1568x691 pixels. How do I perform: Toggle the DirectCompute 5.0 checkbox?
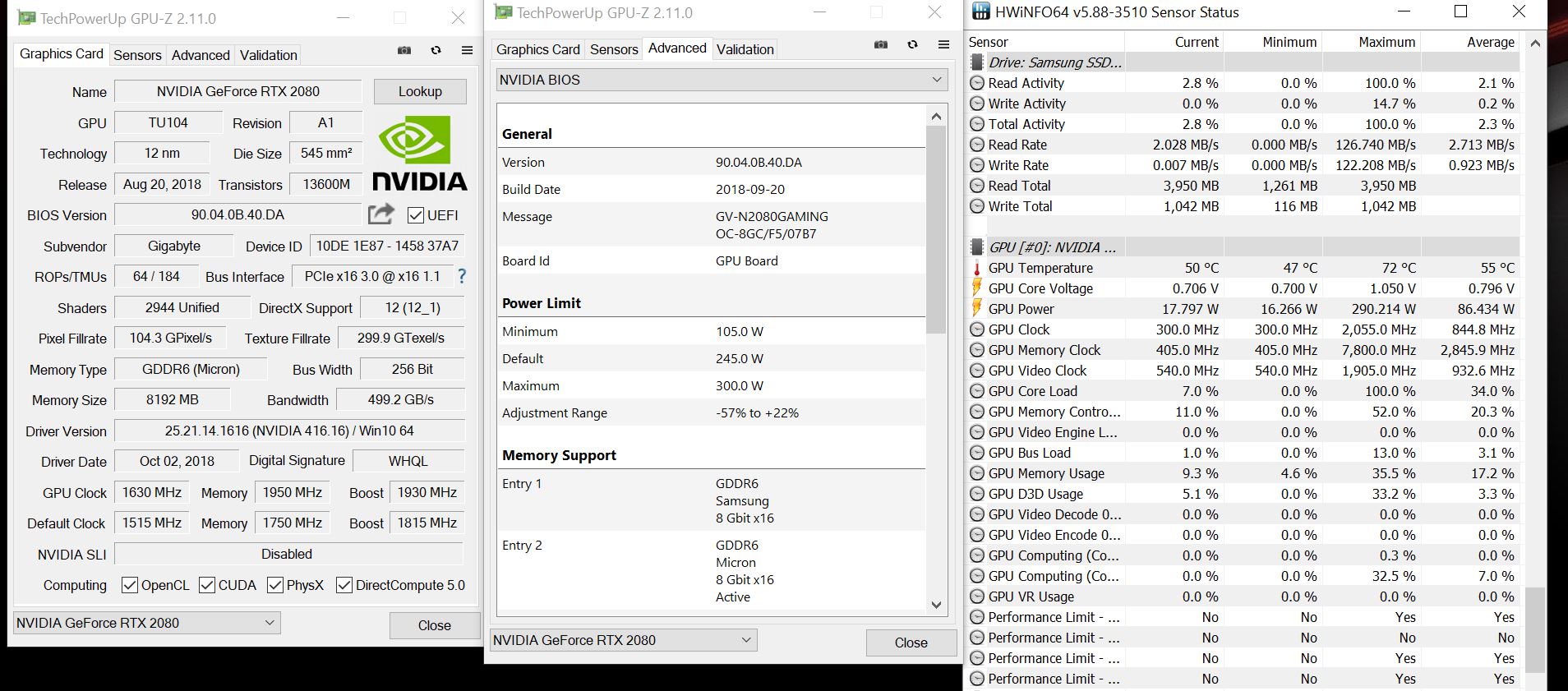[344, 585]
